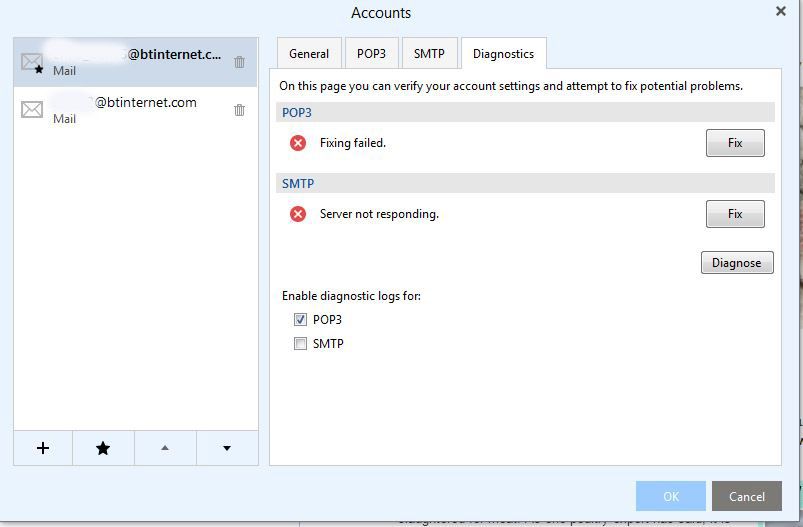803x527 pixels.
Task: Click the 'Fixing failed.' status text
Action: click(353, 143)
